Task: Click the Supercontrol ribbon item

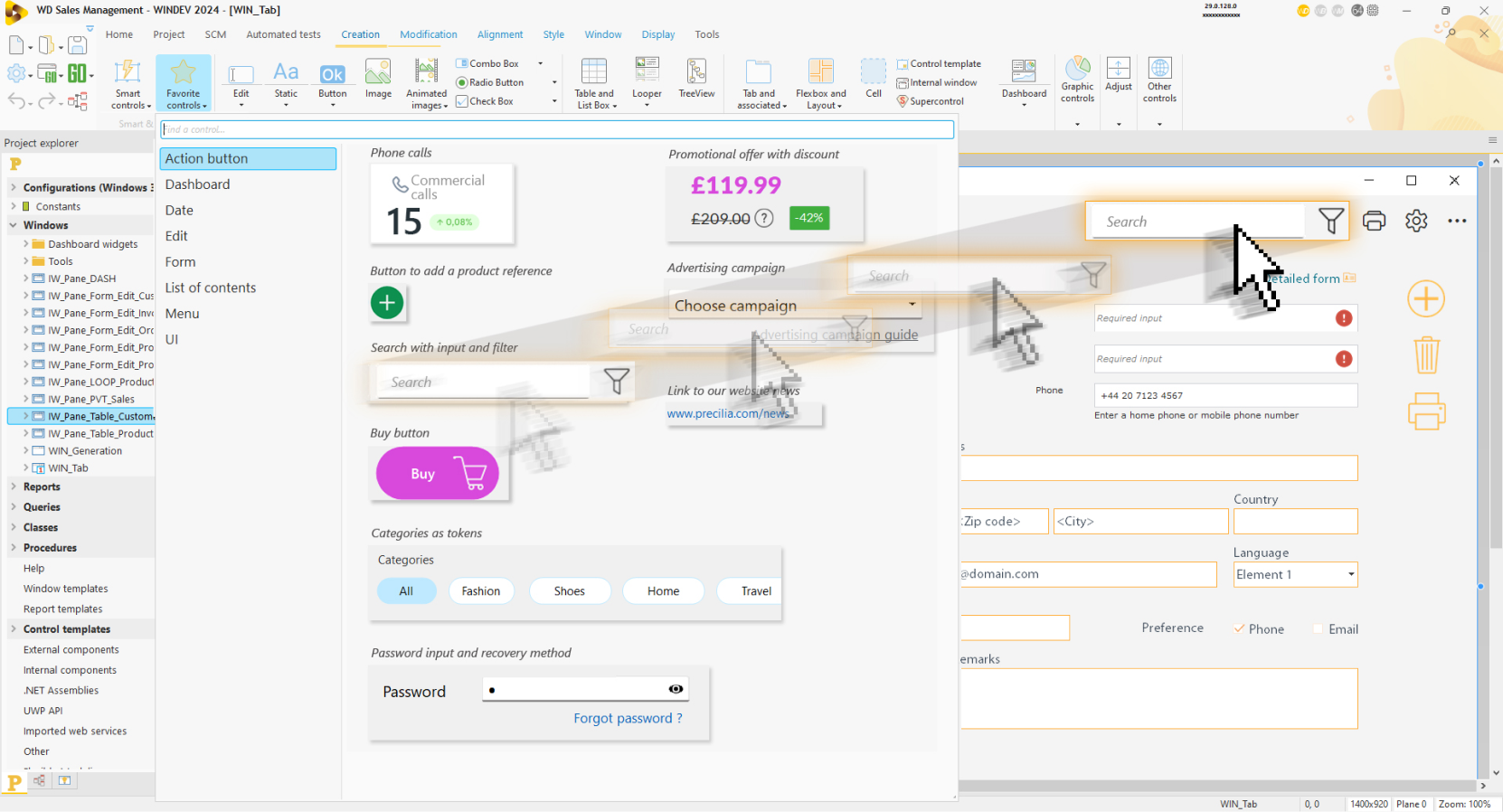Action: click(x=931, y=101)
